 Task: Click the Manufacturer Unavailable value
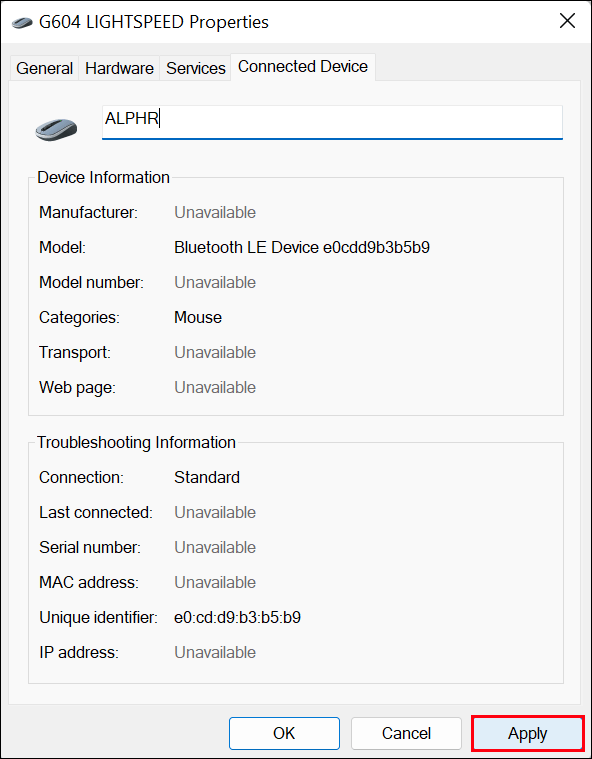tap(215, 213)
